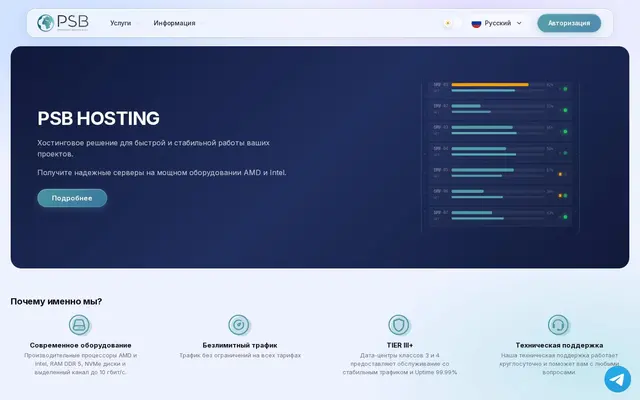Viewport: 640px width, 400px height.
Task: Click the TIER III+ title text
Action: [400, 345]
